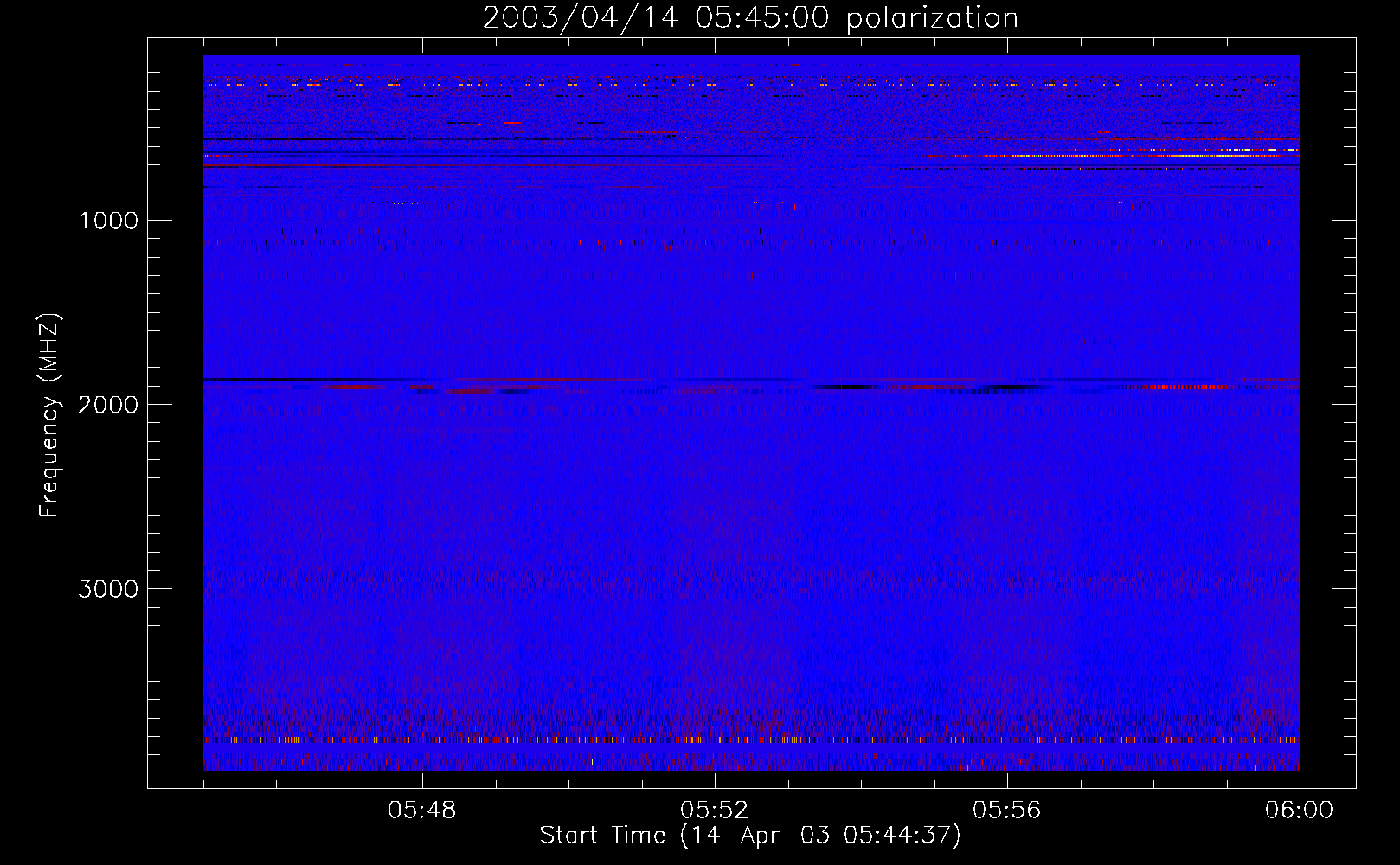This screenshot has width=1400, height=865.
Task: Click the 3000 frequency tick label
Action: coord(108,589)
